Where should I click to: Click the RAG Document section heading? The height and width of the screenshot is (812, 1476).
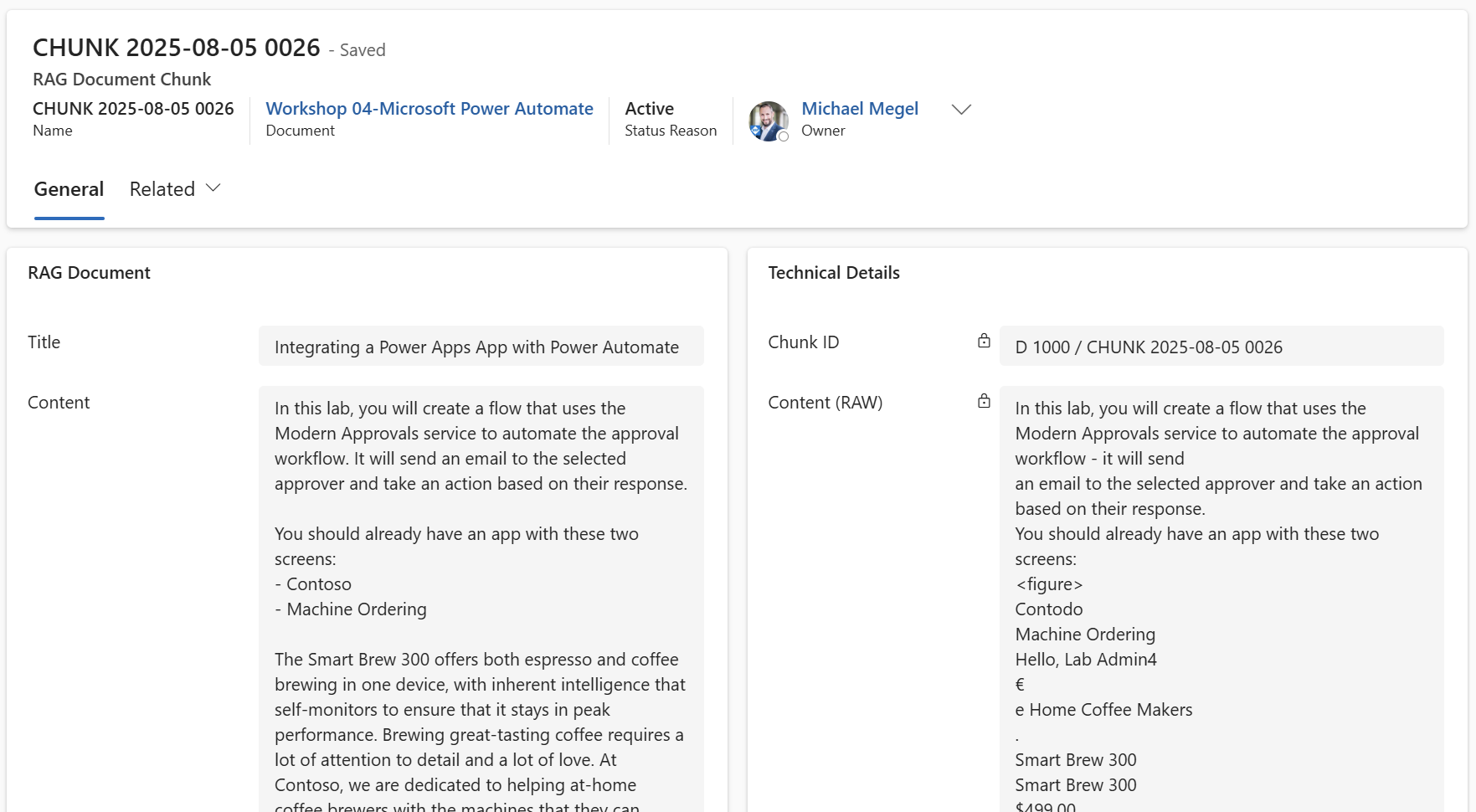point(89,273)
